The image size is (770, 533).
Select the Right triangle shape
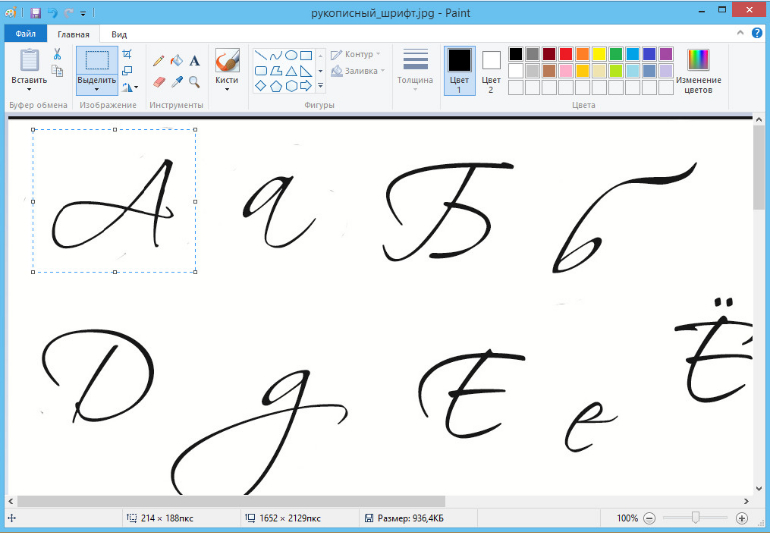pyautogui.click(x=306, y=71)
